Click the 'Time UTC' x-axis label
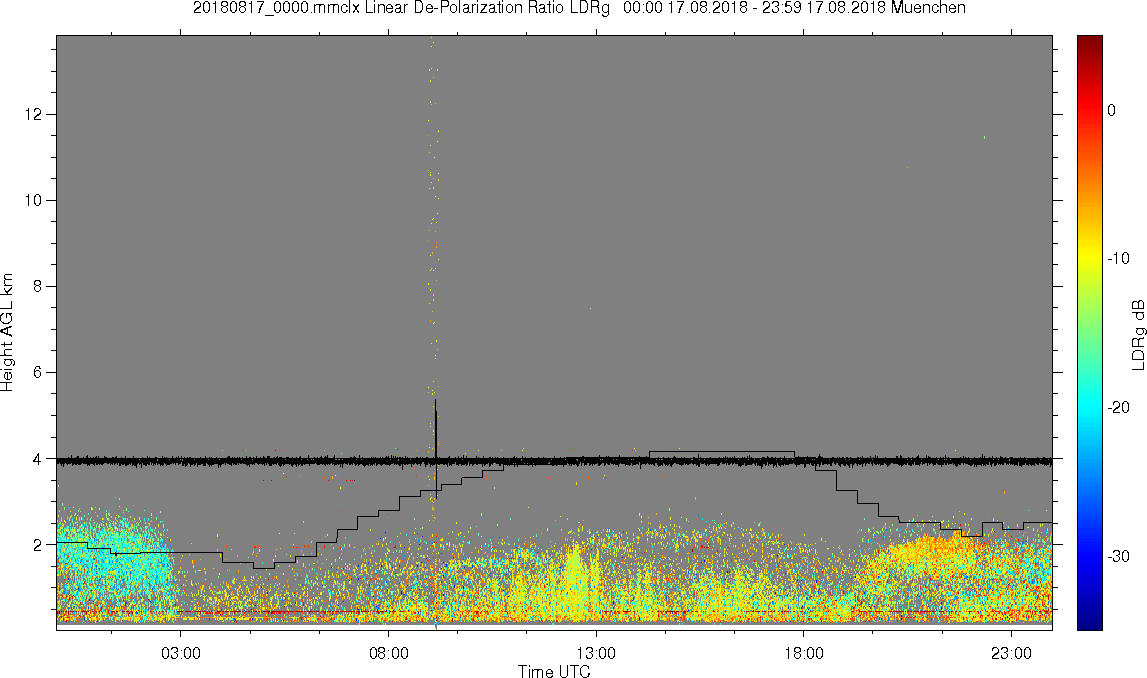The image size is (1147, 678). (554, 671)
